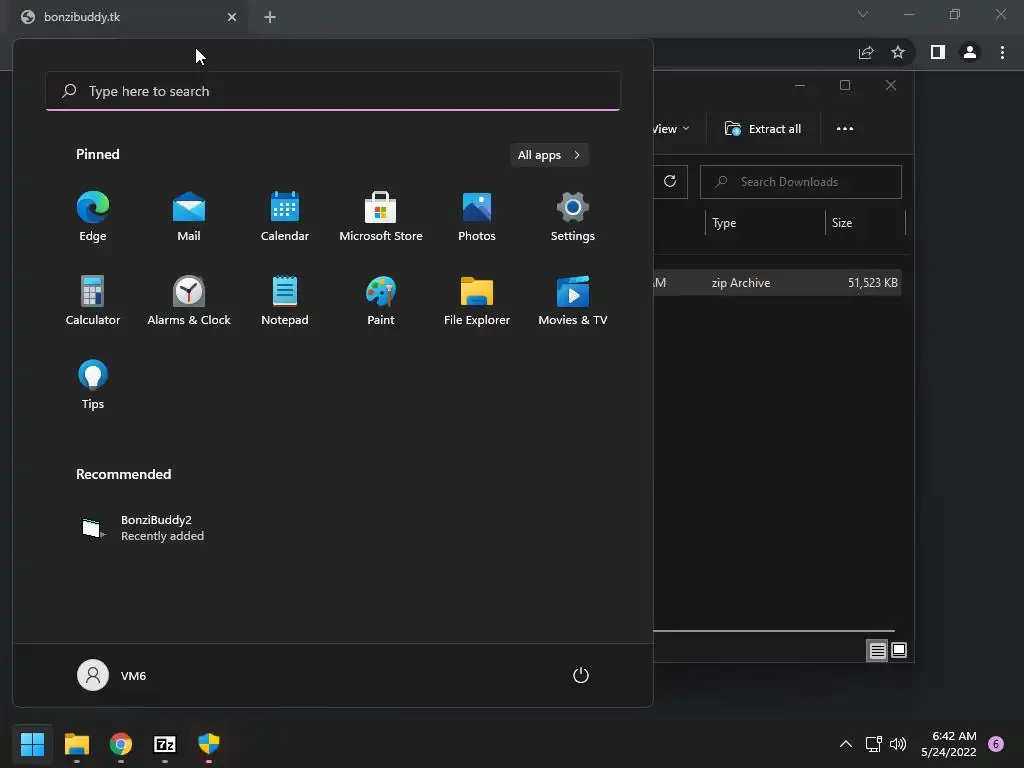Open Microsoft Store
This screenshot has width=1024, height=768.
click(381, 217)
